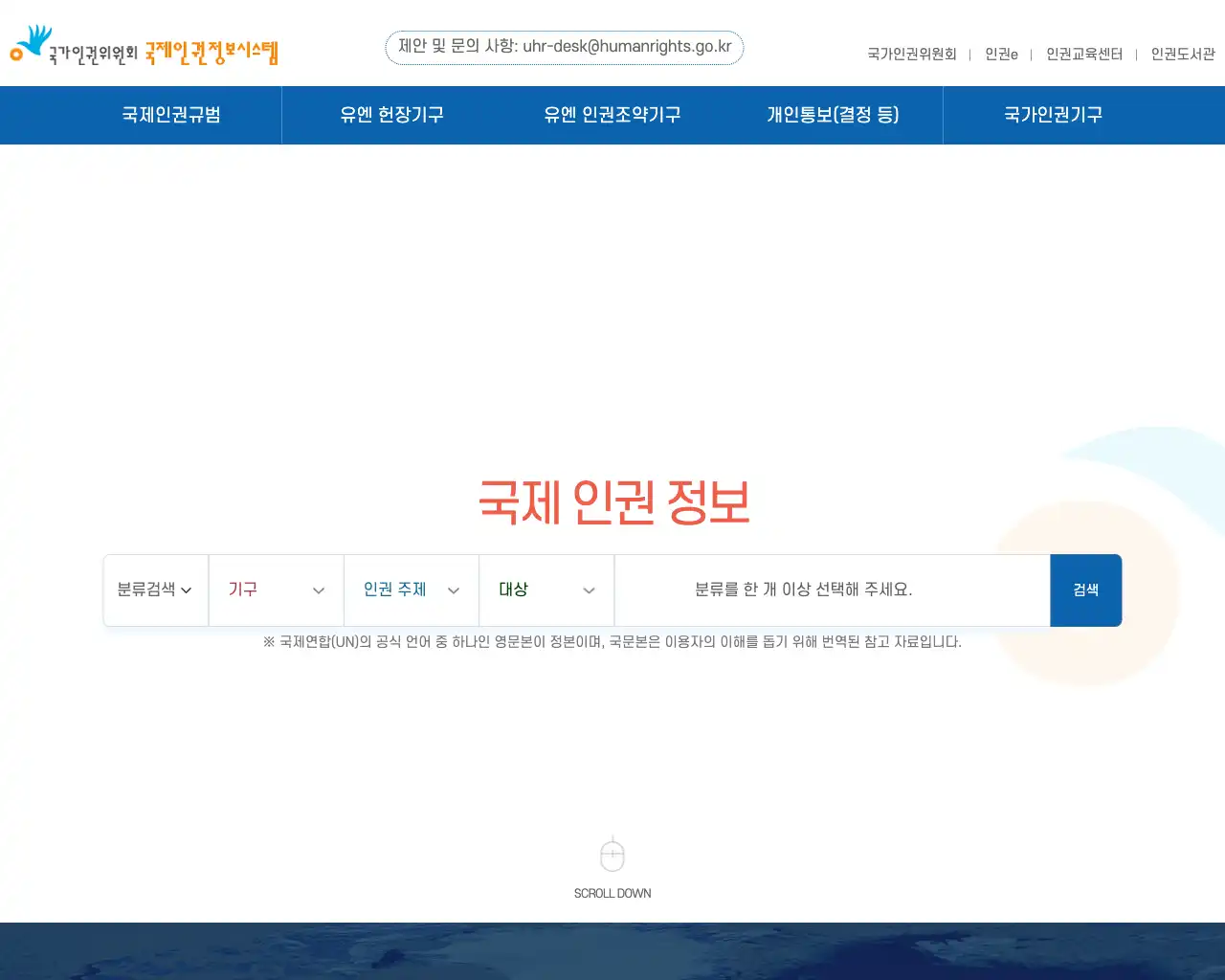Open the 인권도서관 link
Viewport: 1225px width, 980px height.
pyautogui.click(x=1182, y=55)
